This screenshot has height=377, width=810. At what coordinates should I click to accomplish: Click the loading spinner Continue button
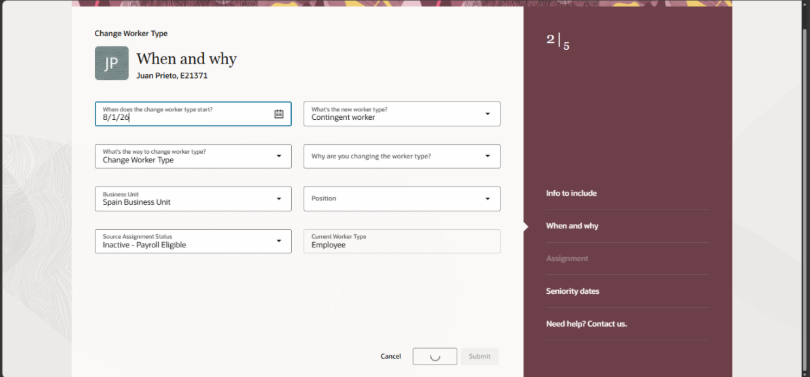tap(434, 356)
